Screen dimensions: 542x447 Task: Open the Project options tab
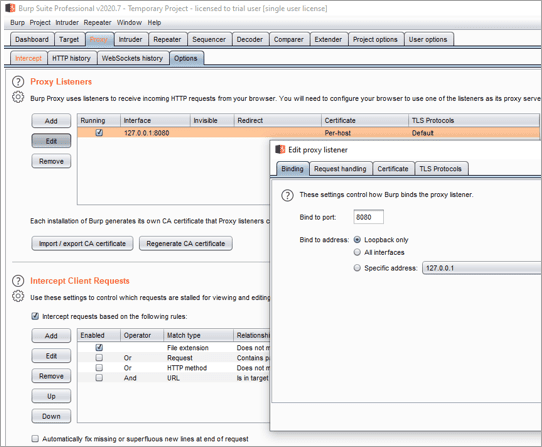coord(375,39)
